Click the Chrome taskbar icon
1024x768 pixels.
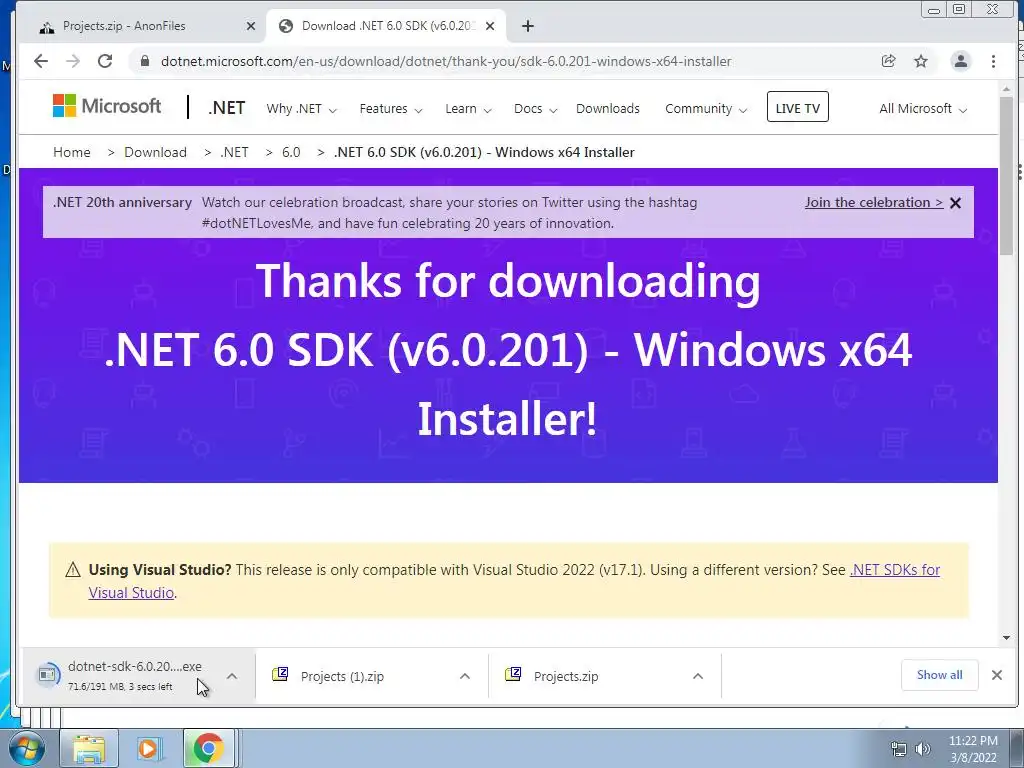click(x=208, y=748)
